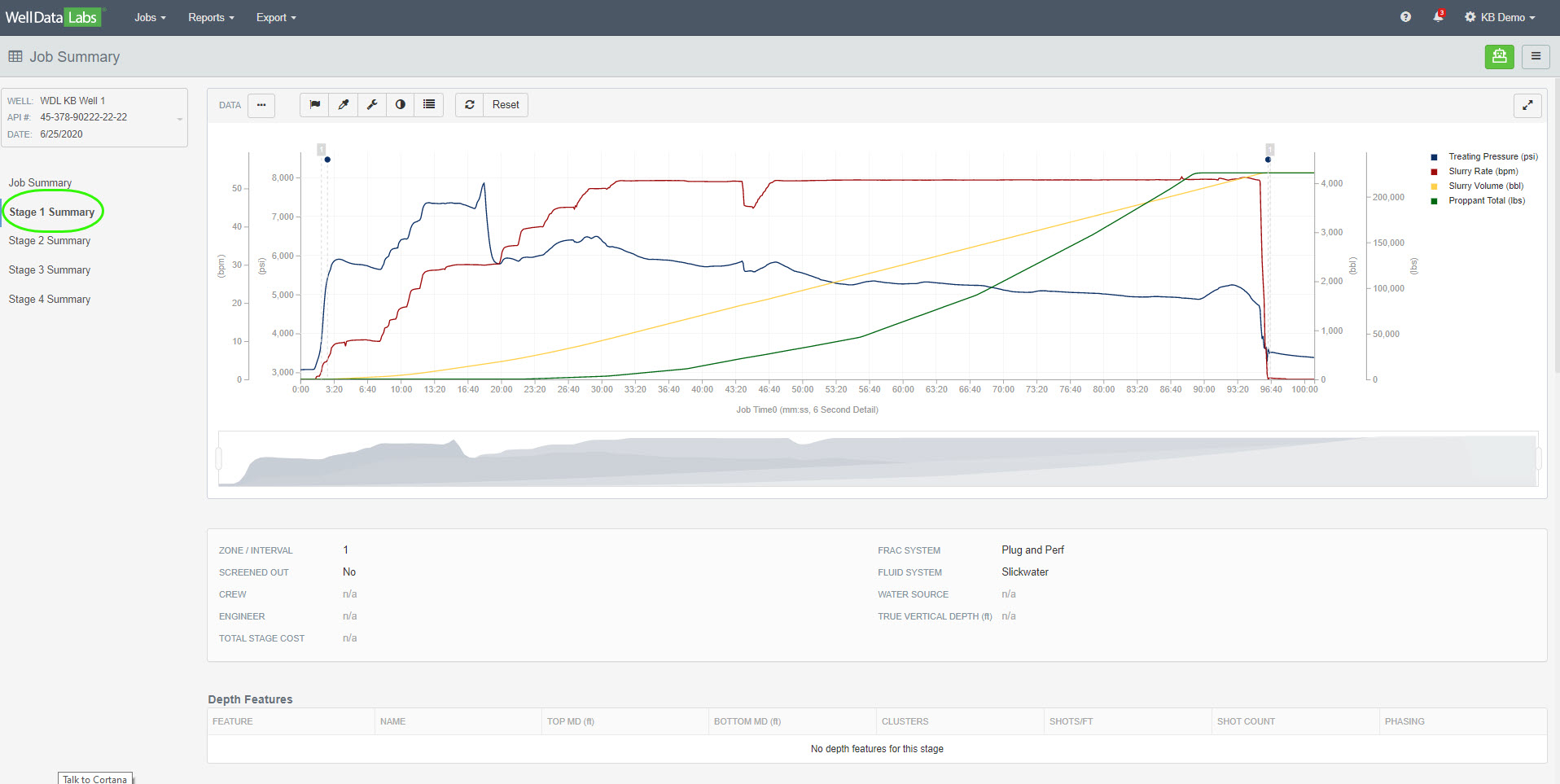Open the wrench settings tool
Viewport: 1560px width, 784px height.
click(372, 105)
